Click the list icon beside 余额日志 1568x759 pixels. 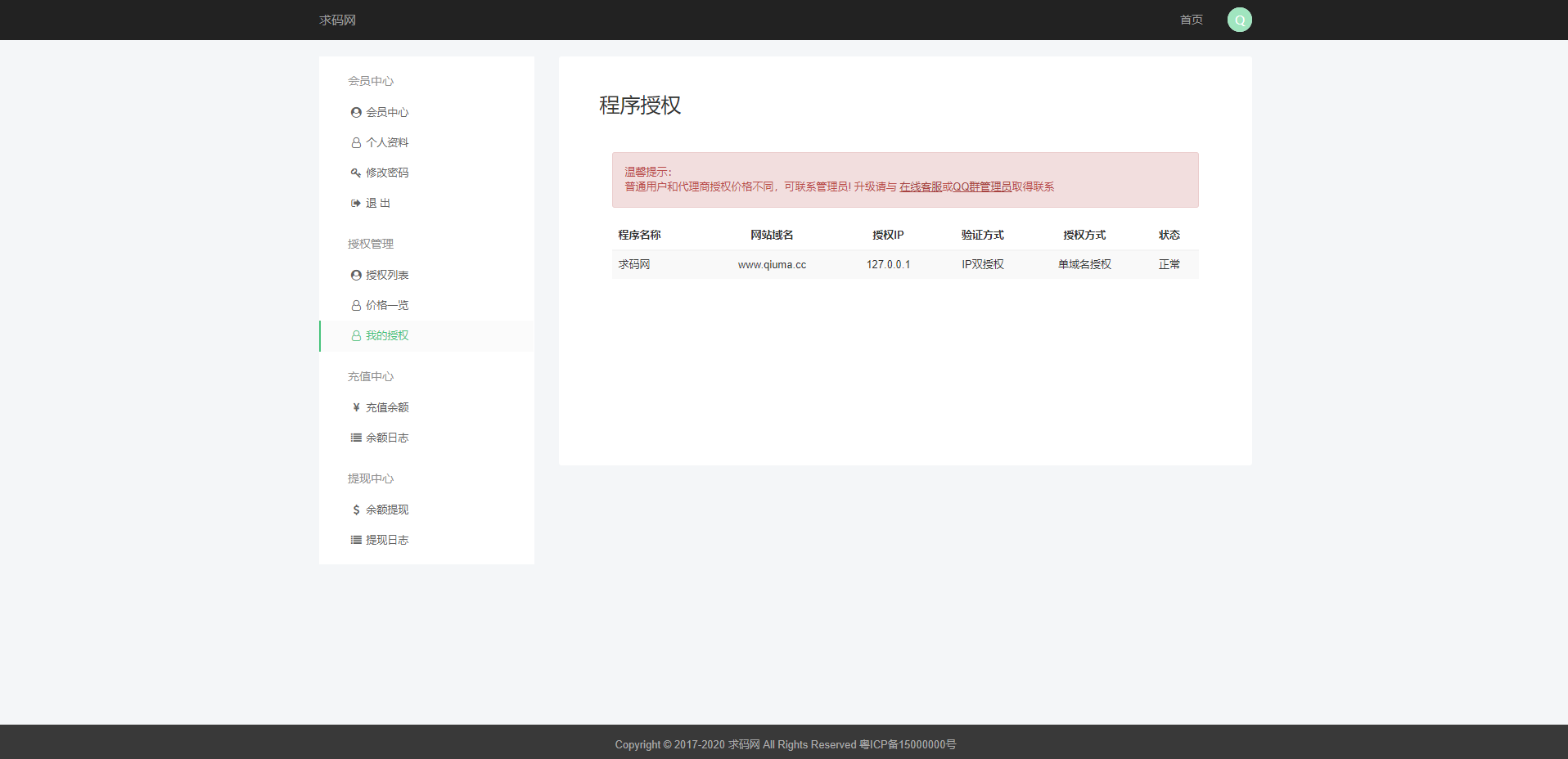356,438
